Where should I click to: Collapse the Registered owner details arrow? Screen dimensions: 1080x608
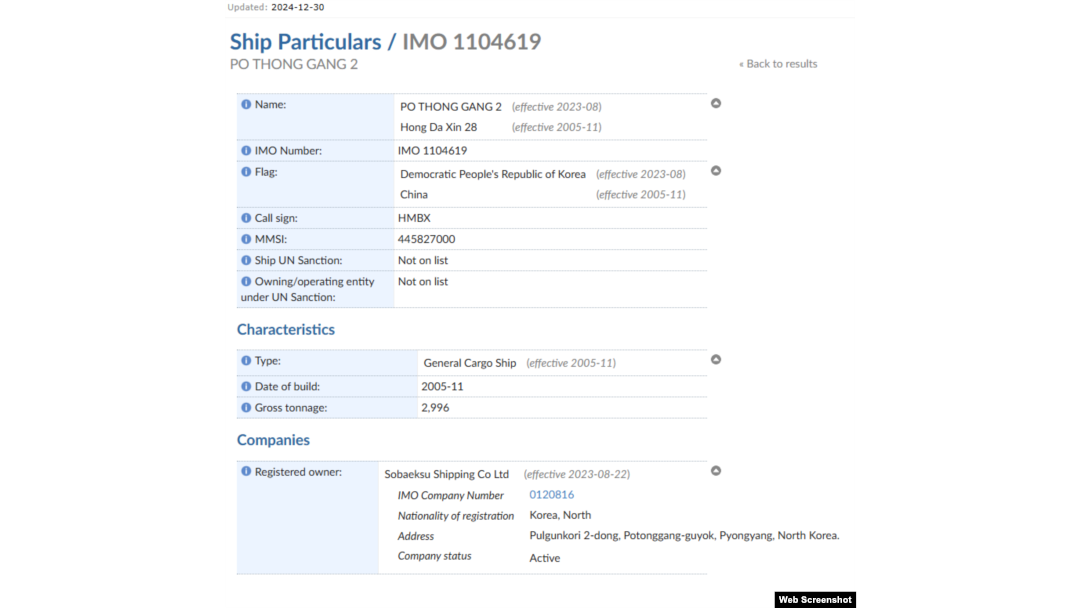716,471
